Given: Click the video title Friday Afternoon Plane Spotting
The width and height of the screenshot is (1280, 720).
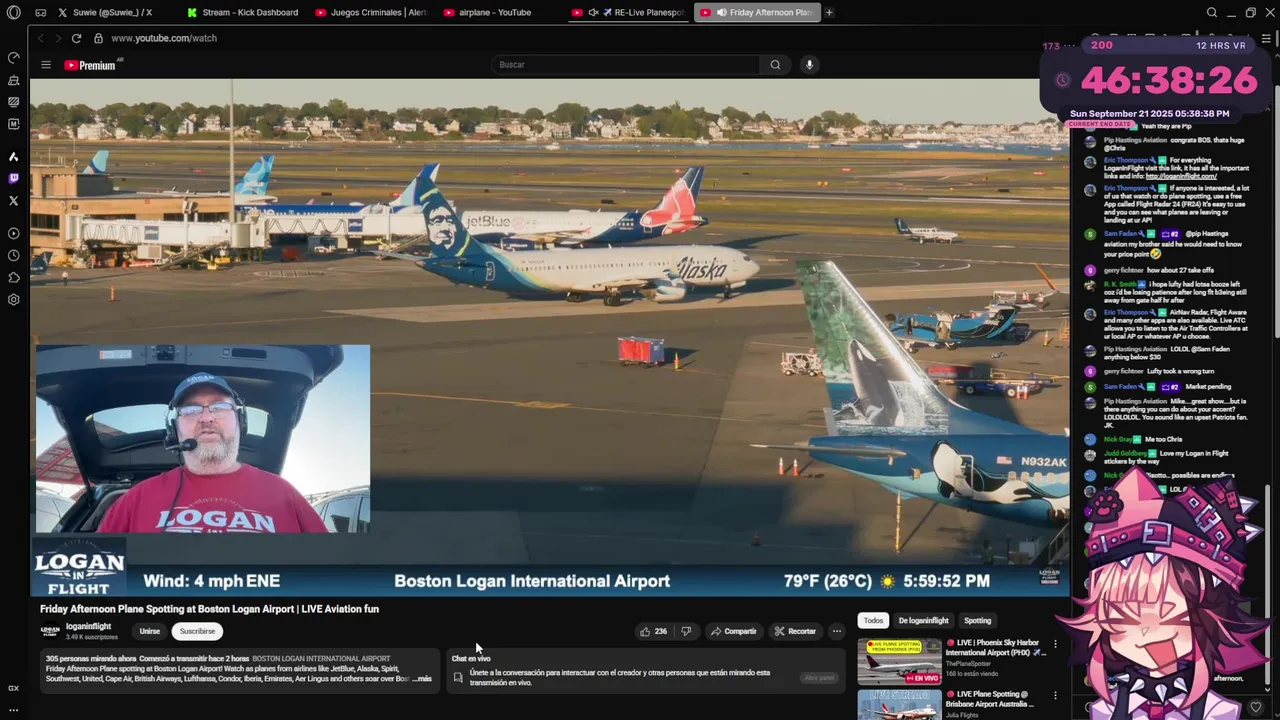Looking at the screenshot, I should 209,609.
